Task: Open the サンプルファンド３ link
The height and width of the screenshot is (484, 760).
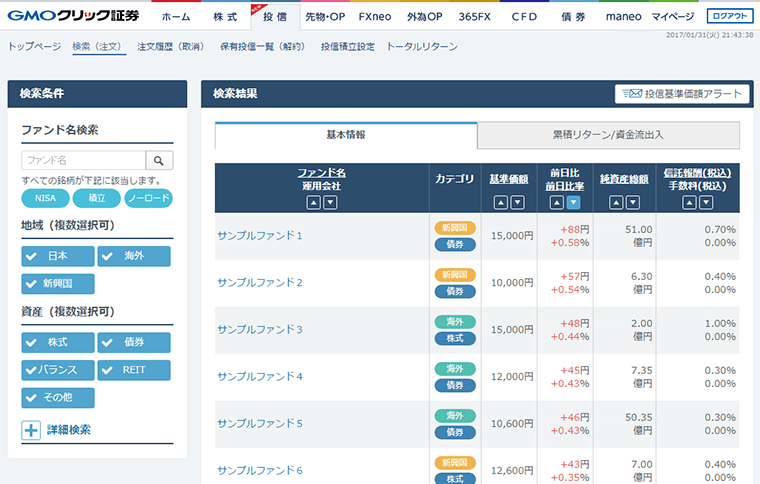Action: 260,329
